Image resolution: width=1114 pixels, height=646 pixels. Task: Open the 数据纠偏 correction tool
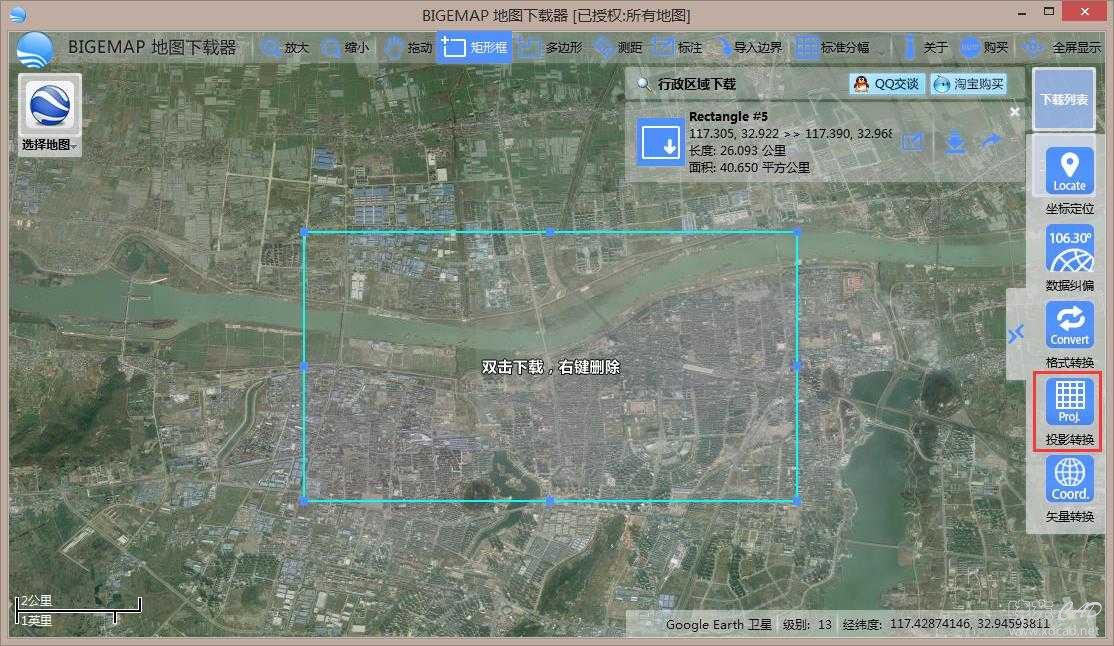click(1069, 249)
